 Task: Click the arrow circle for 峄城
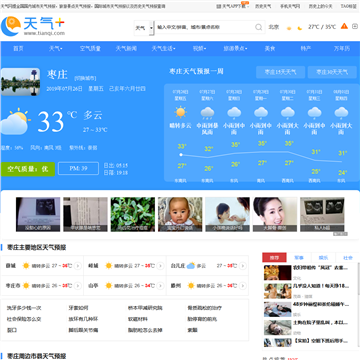[x=160, y=266]
